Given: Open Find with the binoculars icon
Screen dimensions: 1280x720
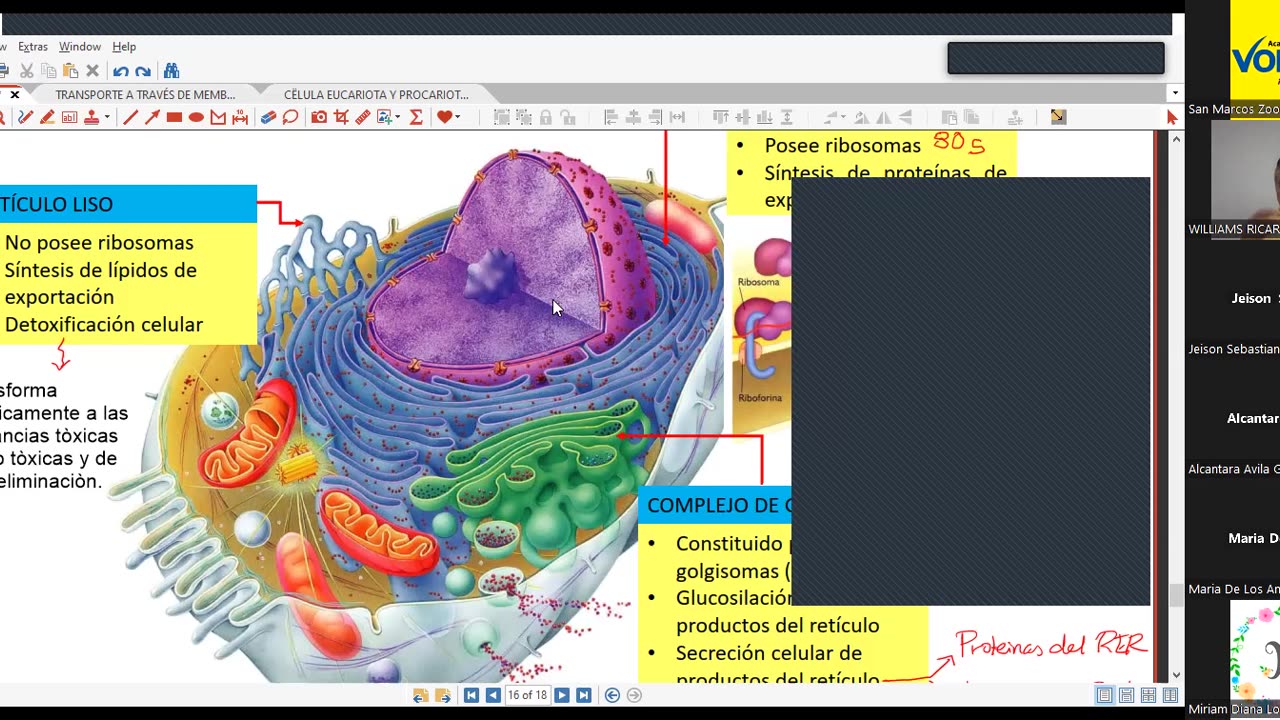Looking at the screenshot, I should (171, 71).
